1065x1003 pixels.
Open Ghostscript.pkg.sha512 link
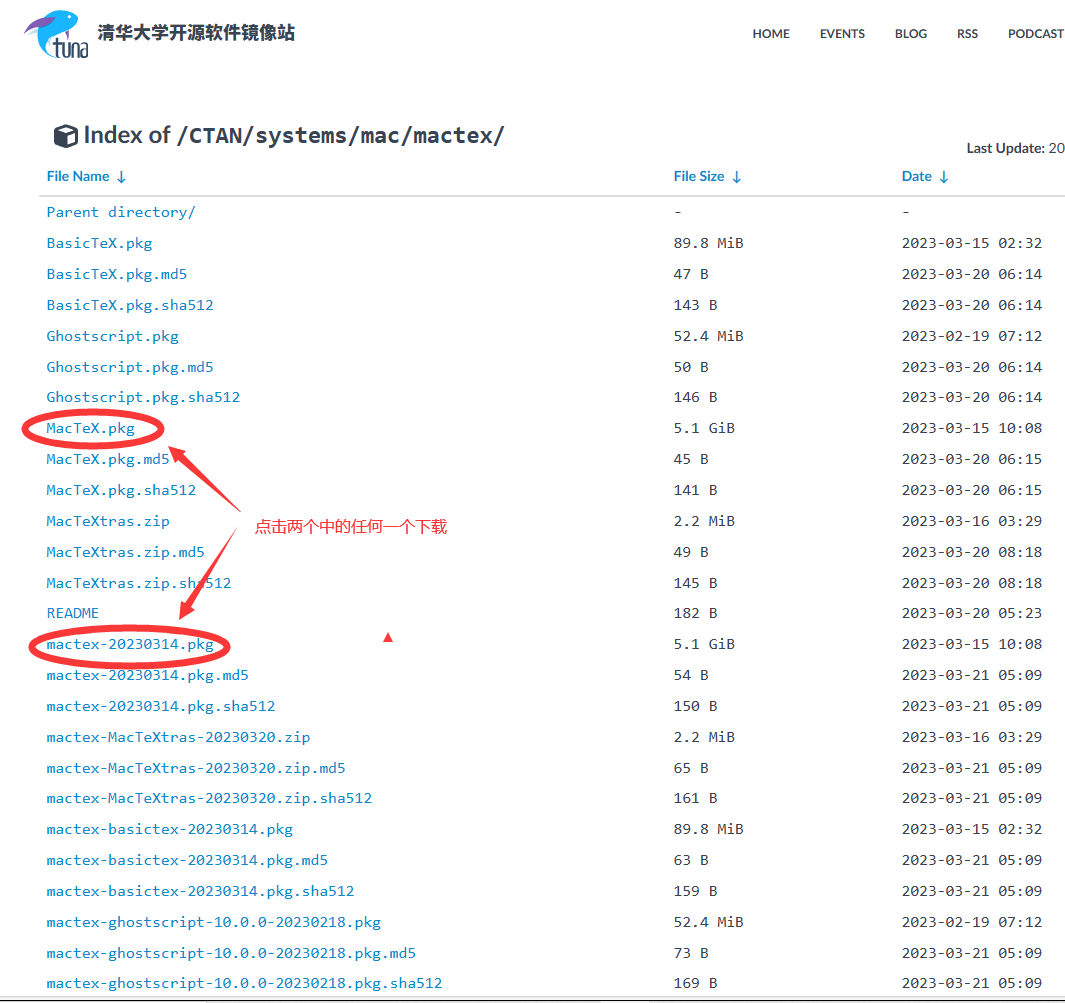pos(143,397)
